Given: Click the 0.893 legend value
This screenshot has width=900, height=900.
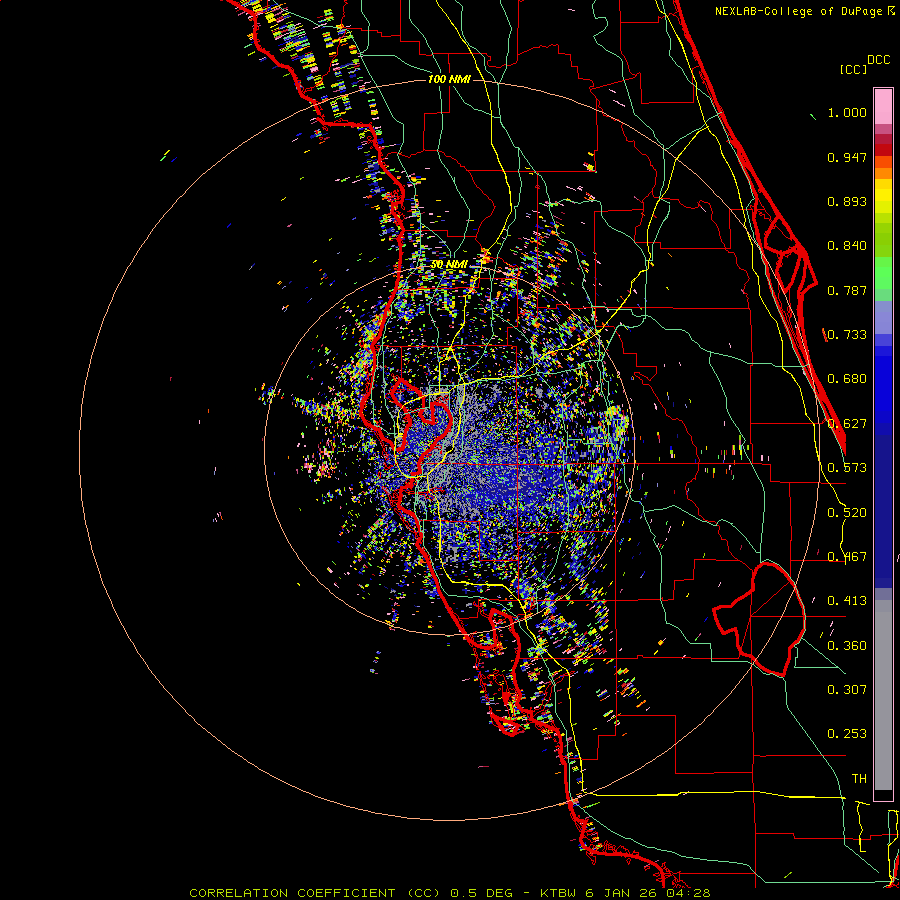Looking at the screenshot, I should (x=847, y=201).
